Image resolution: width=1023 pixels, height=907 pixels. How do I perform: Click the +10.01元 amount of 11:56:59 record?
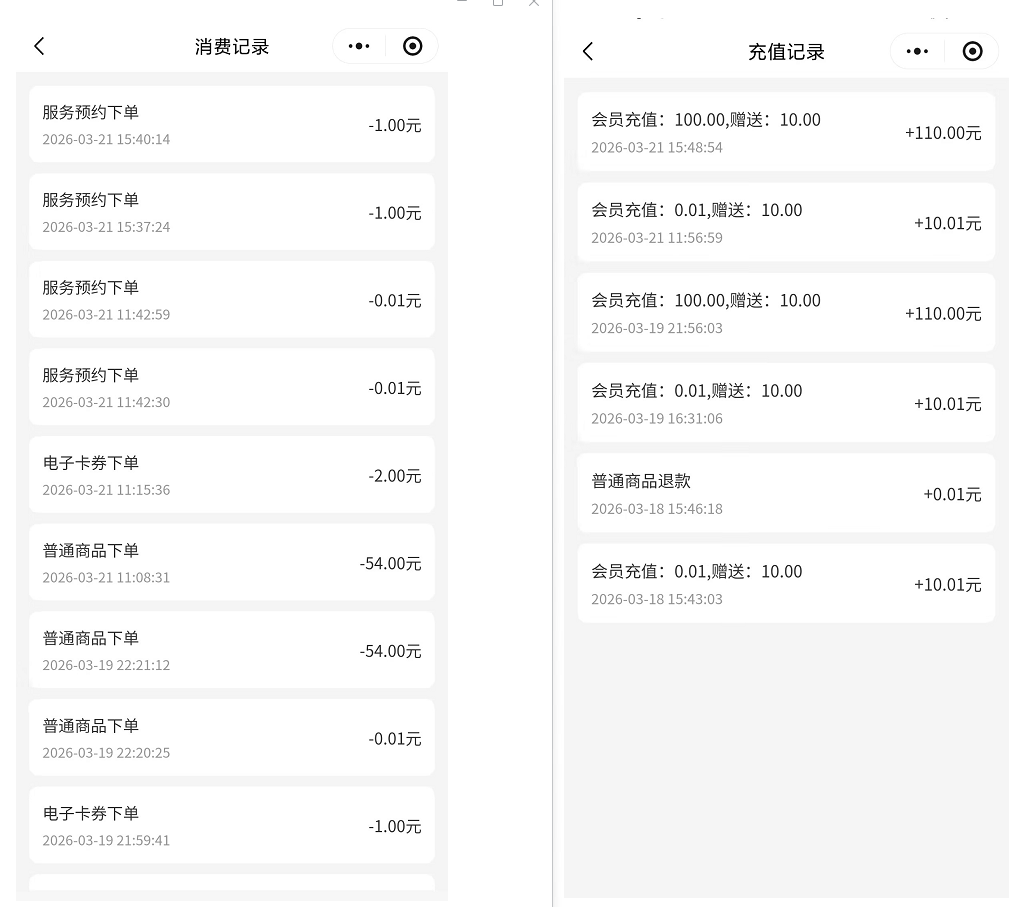pos(947,223)
